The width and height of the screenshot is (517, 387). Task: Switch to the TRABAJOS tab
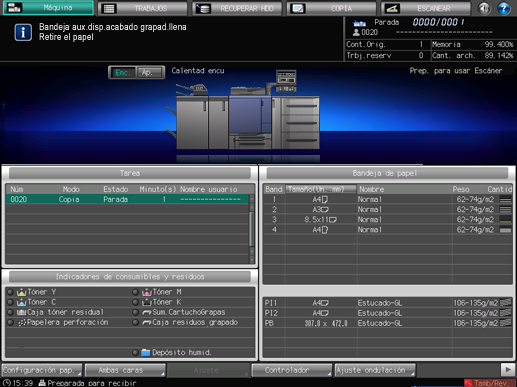(x=143, y=8)
